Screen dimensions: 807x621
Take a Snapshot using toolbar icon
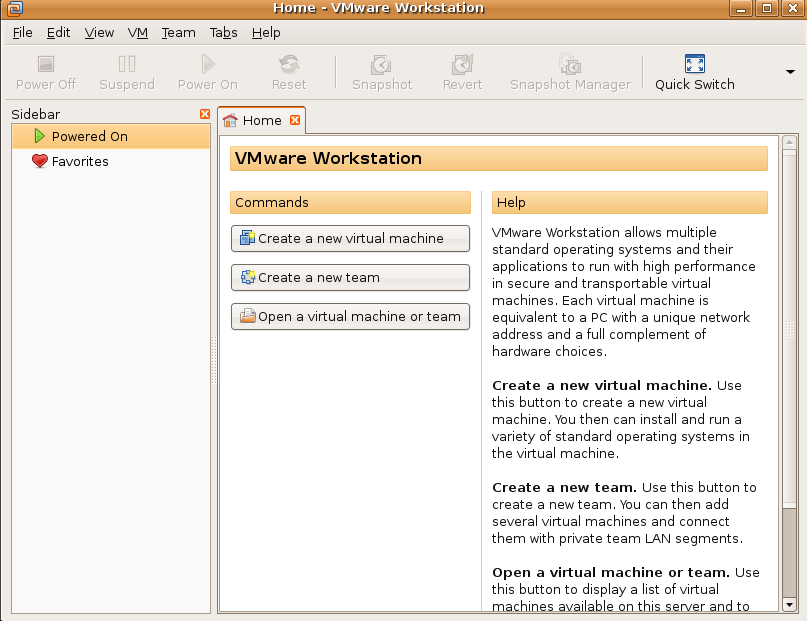point(381,65)
